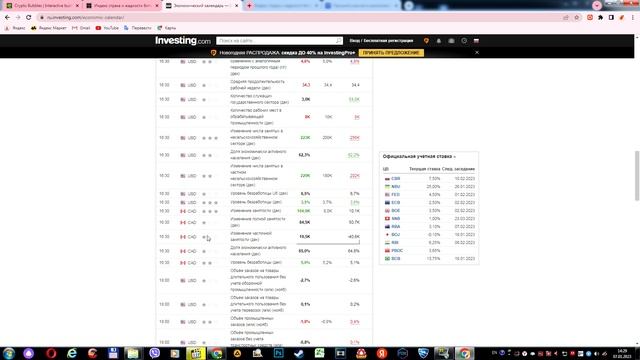The height and width of the screenshot is (360, 640).
Task: Click the search magnifier in the site search box
Action: 338,41
